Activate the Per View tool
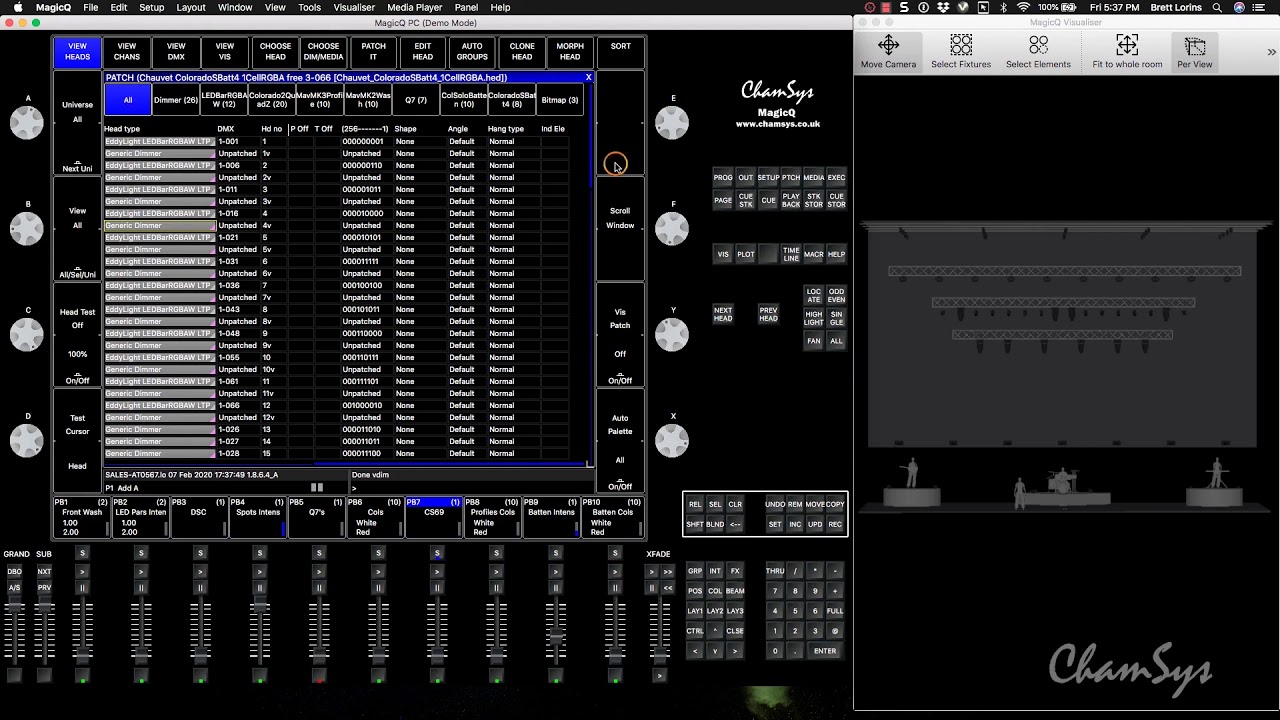Viewport: 1280px width, 720px height. click(x=1194, y=52)
